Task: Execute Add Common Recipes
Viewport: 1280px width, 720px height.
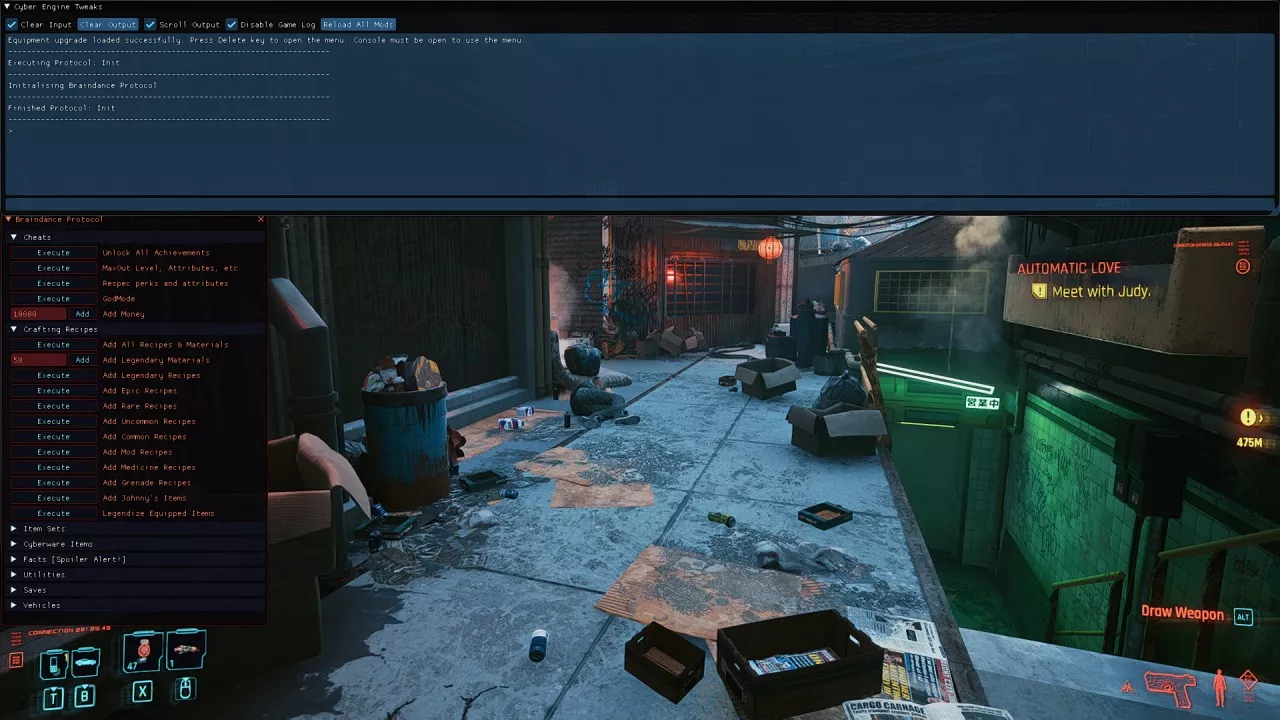Action: [54, 436]
